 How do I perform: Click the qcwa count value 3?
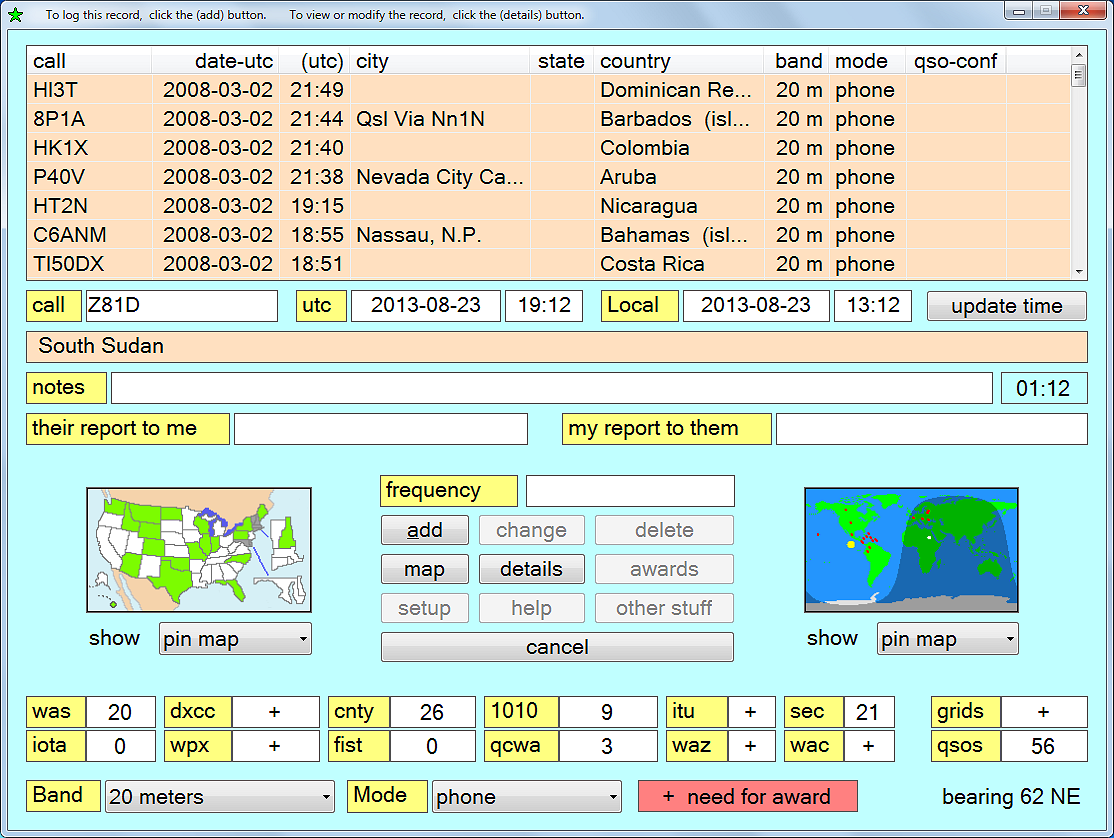tap(607, 746)
